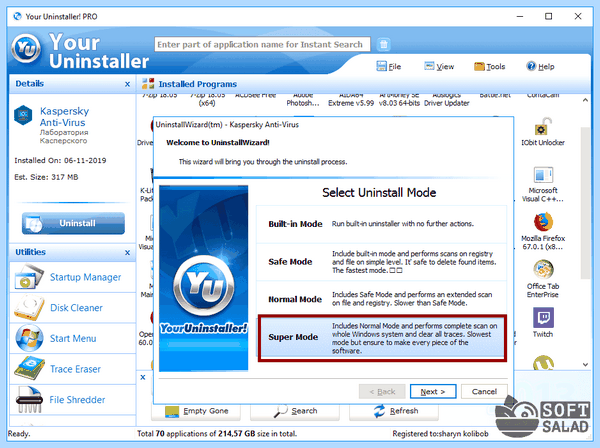600x448 pixels.
Task: Choose Safe Mode uninstall option
Action: coord(381,262)
